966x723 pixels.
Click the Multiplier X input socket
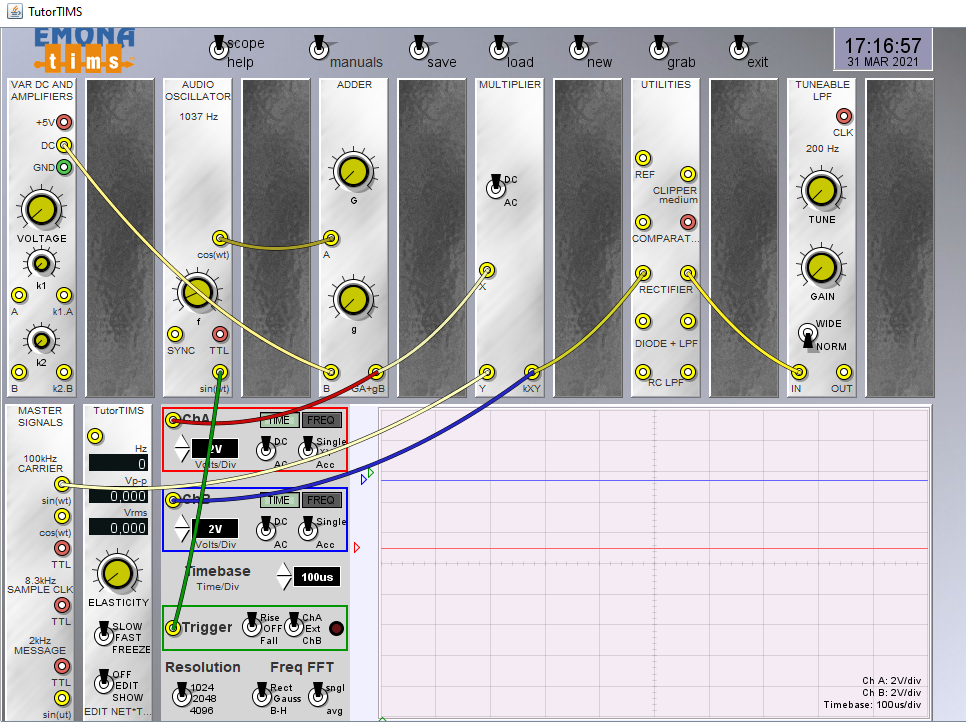click(487, 270)
